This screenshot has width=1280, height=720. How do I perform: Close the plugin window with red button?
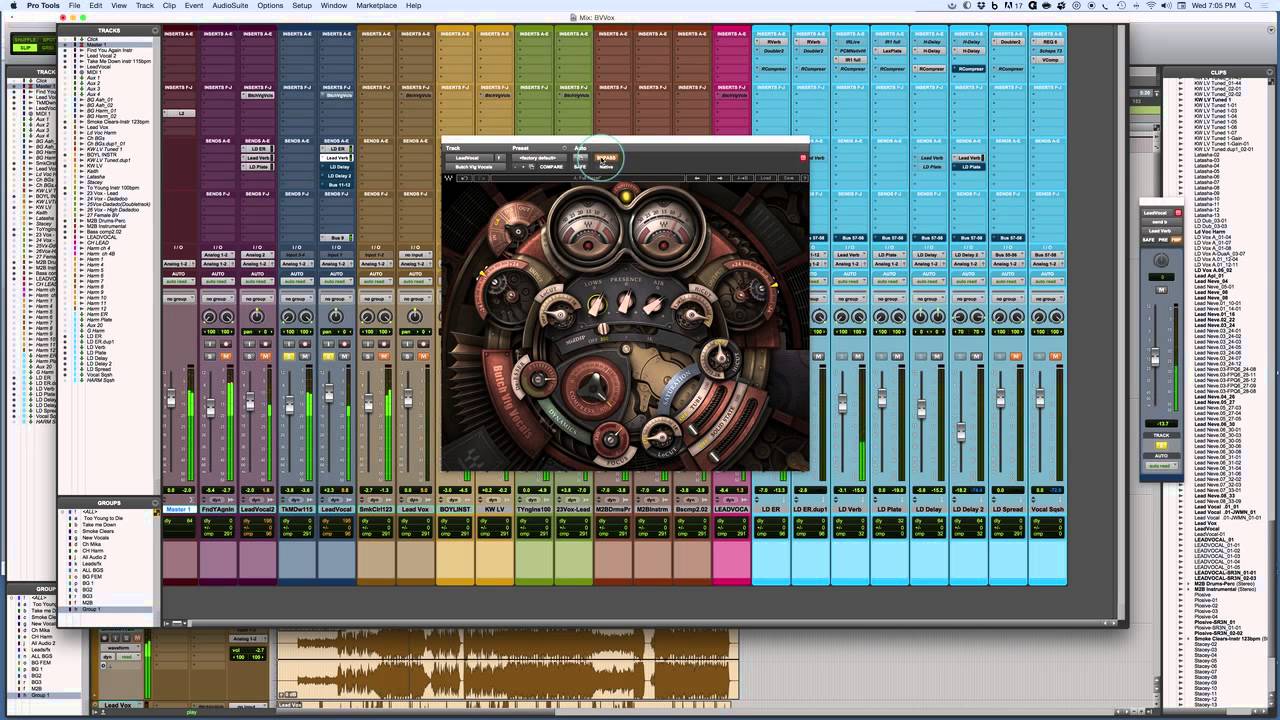803,158
